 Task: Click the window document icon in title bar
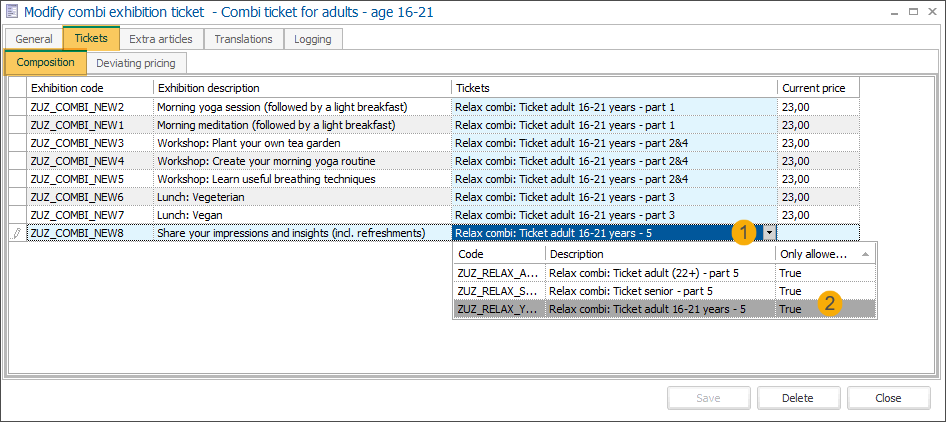coord(12,11)
